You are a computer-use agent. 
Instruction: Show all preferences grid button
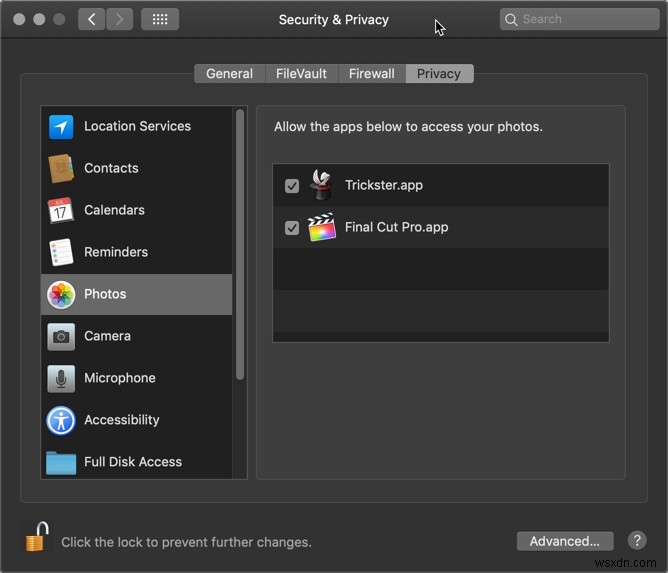coord(160,19)
